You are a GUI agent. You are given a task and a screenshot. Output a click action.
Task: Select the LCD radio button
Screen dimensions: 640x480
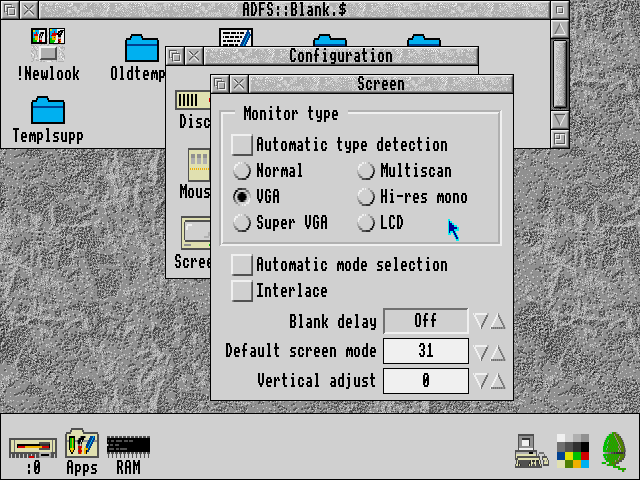click(x=366, y=223)
